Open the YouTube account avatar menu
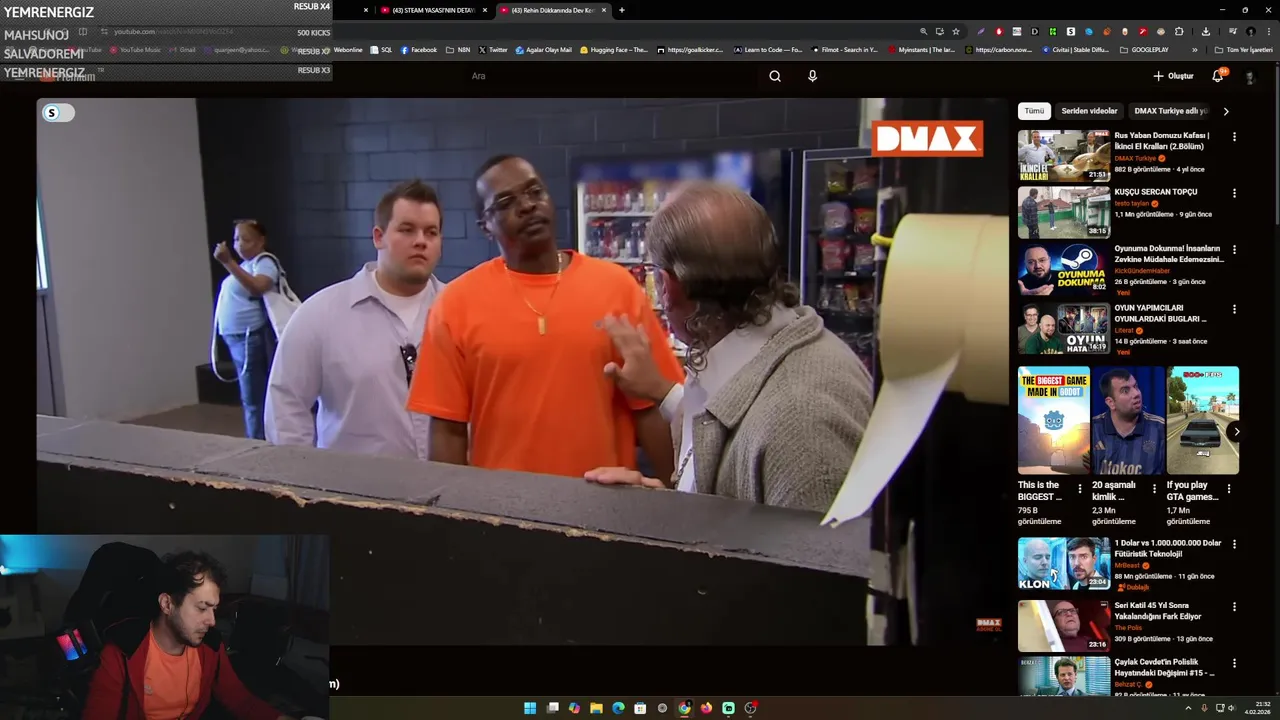 (x=1250, y=76)
